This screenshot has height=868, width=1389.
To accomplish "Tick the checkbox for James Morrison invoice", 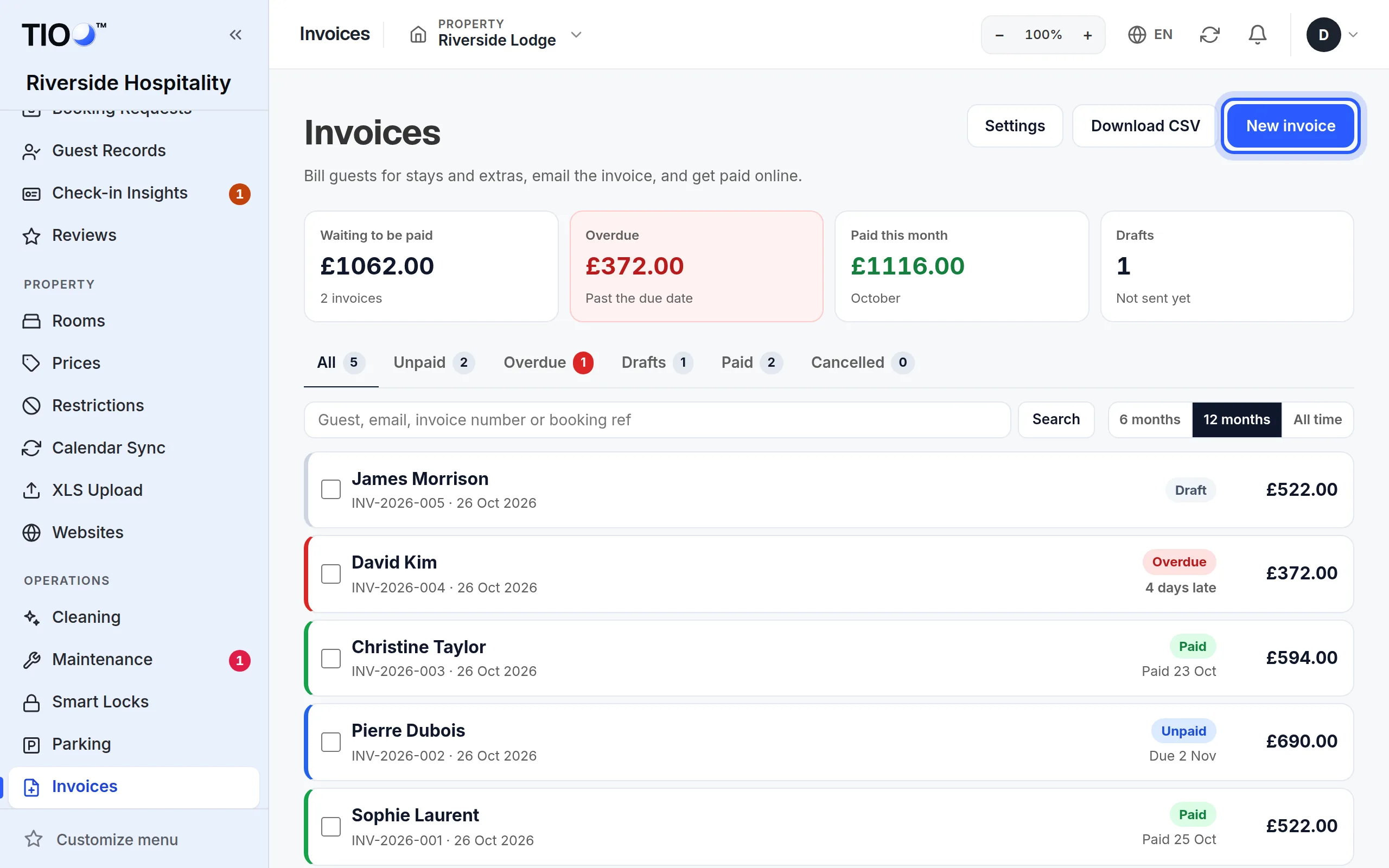I will click(330, 490).
